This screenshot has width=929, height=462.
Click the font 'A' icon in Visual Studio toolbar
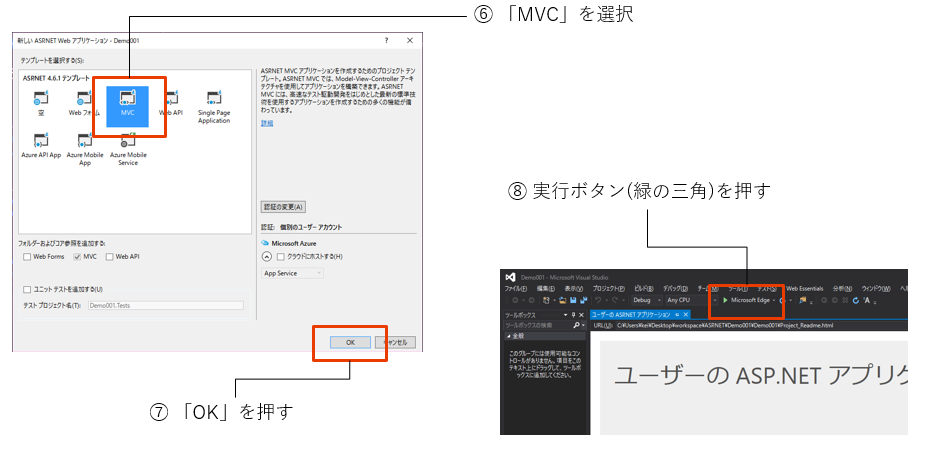pyautogui.click(x=867, y=300)
